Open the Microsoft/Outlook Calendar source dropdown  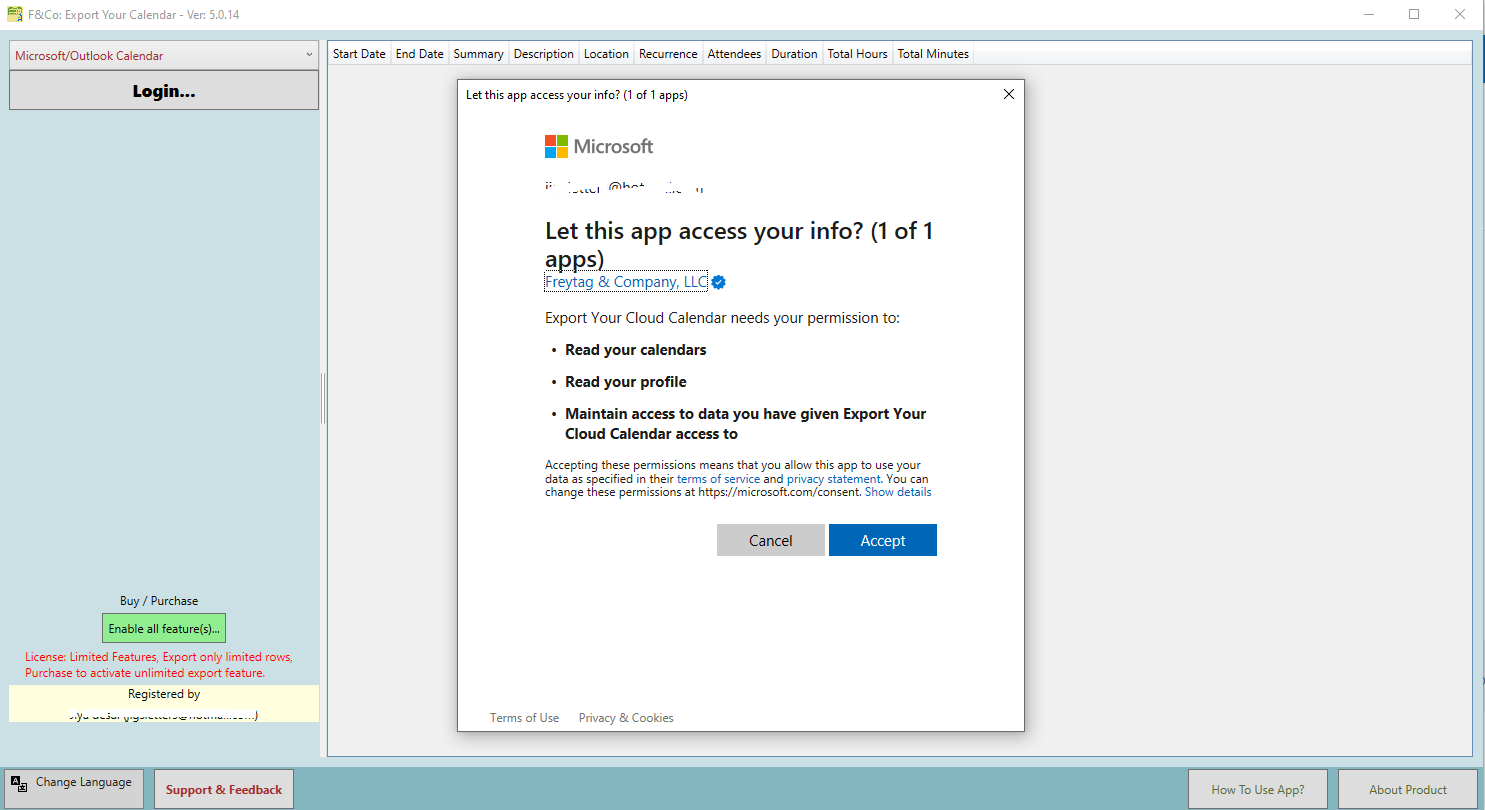pos(164,56)
